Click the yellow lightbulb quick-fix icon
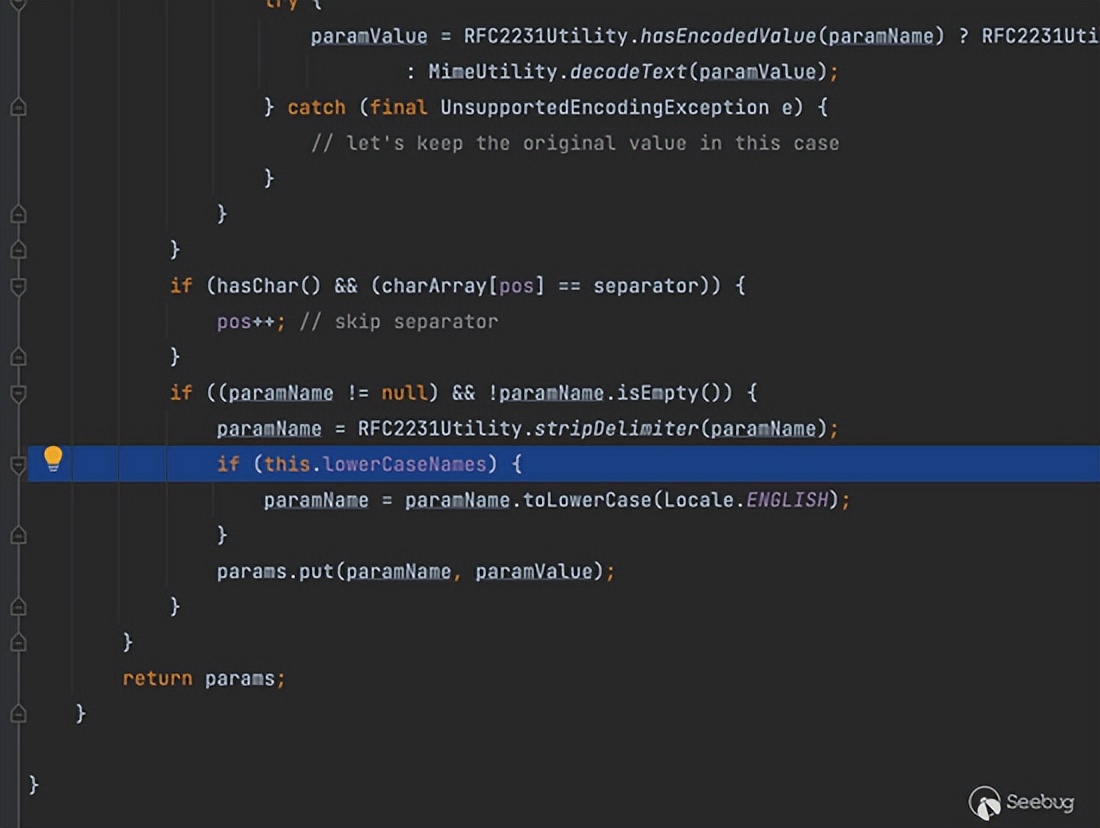This screenshot has height=828, width=1100. pyautogui.click(x=53, y=459)
